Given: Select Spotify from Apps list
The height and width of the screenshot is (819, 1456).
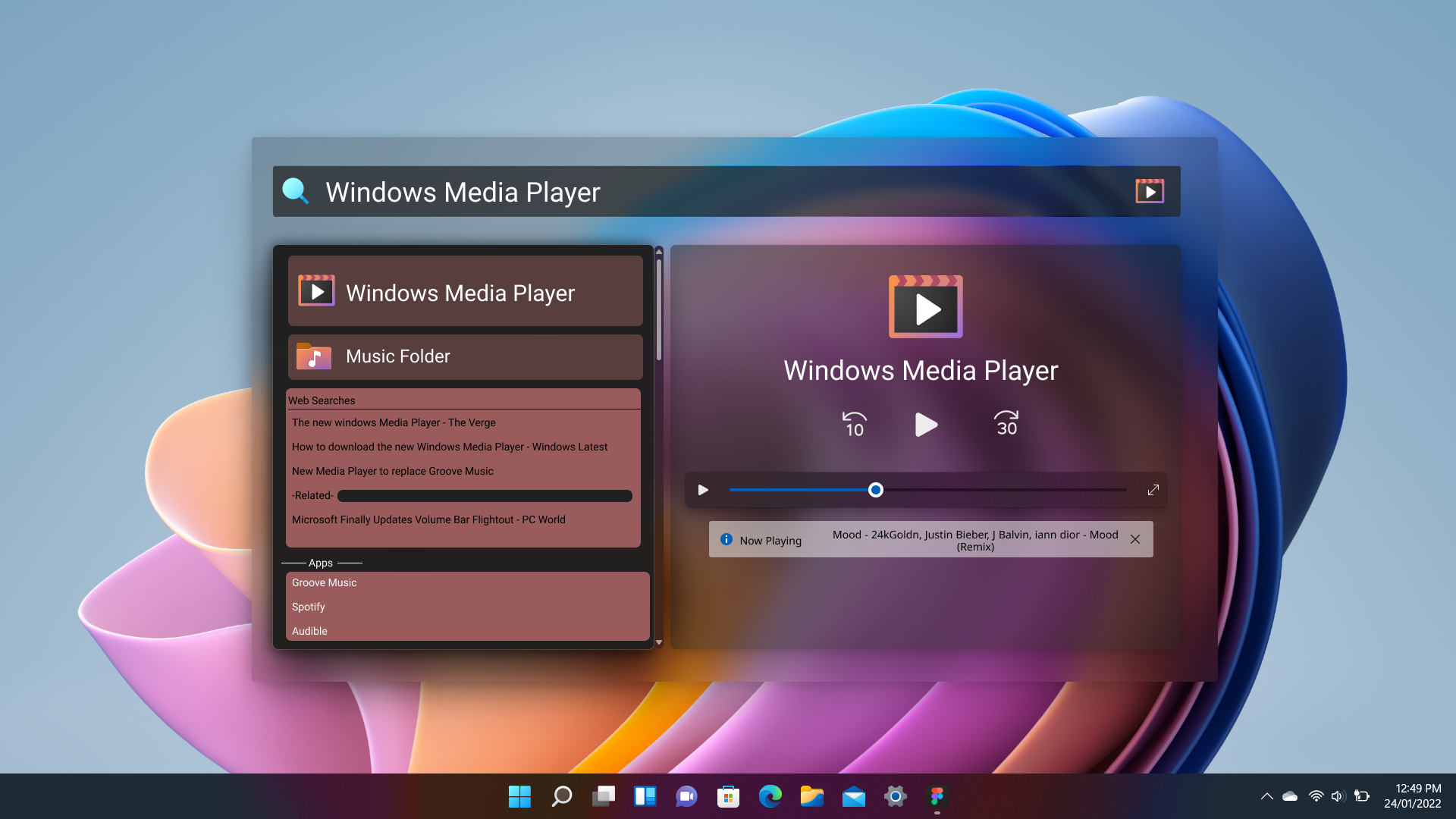Looking at the screenshot, I should coord(308,607).
